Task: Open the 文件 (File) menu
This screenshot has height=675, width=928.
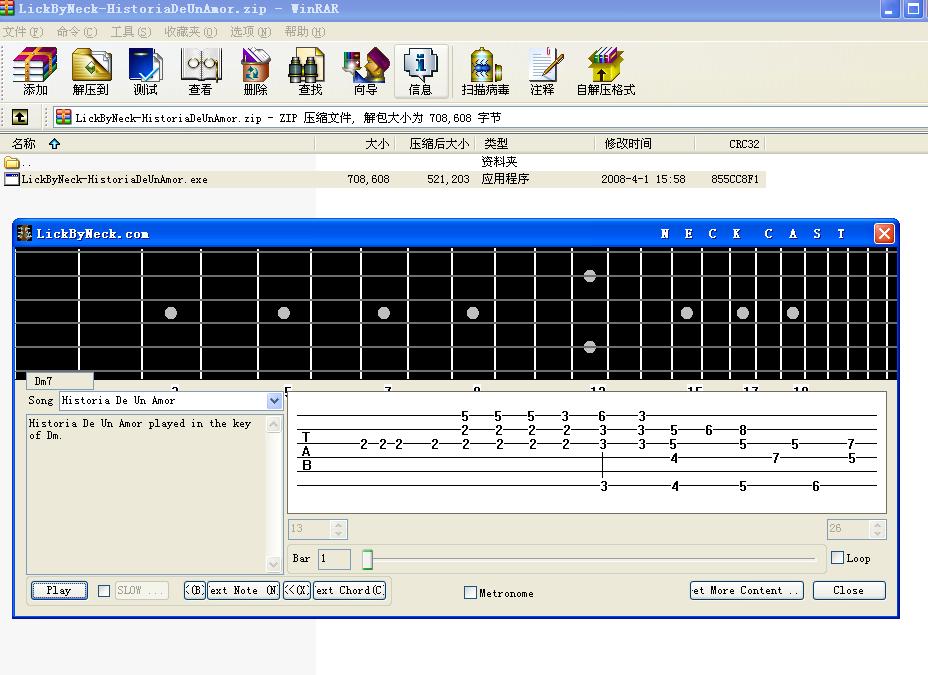Action: coord(23,31)
